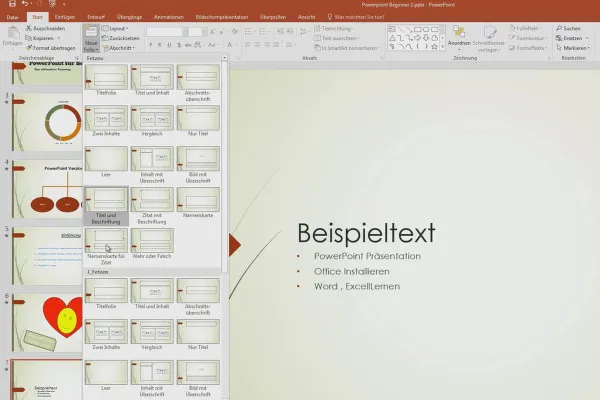Toggle strikethrough abc button
600x400 pixels.
188,45
